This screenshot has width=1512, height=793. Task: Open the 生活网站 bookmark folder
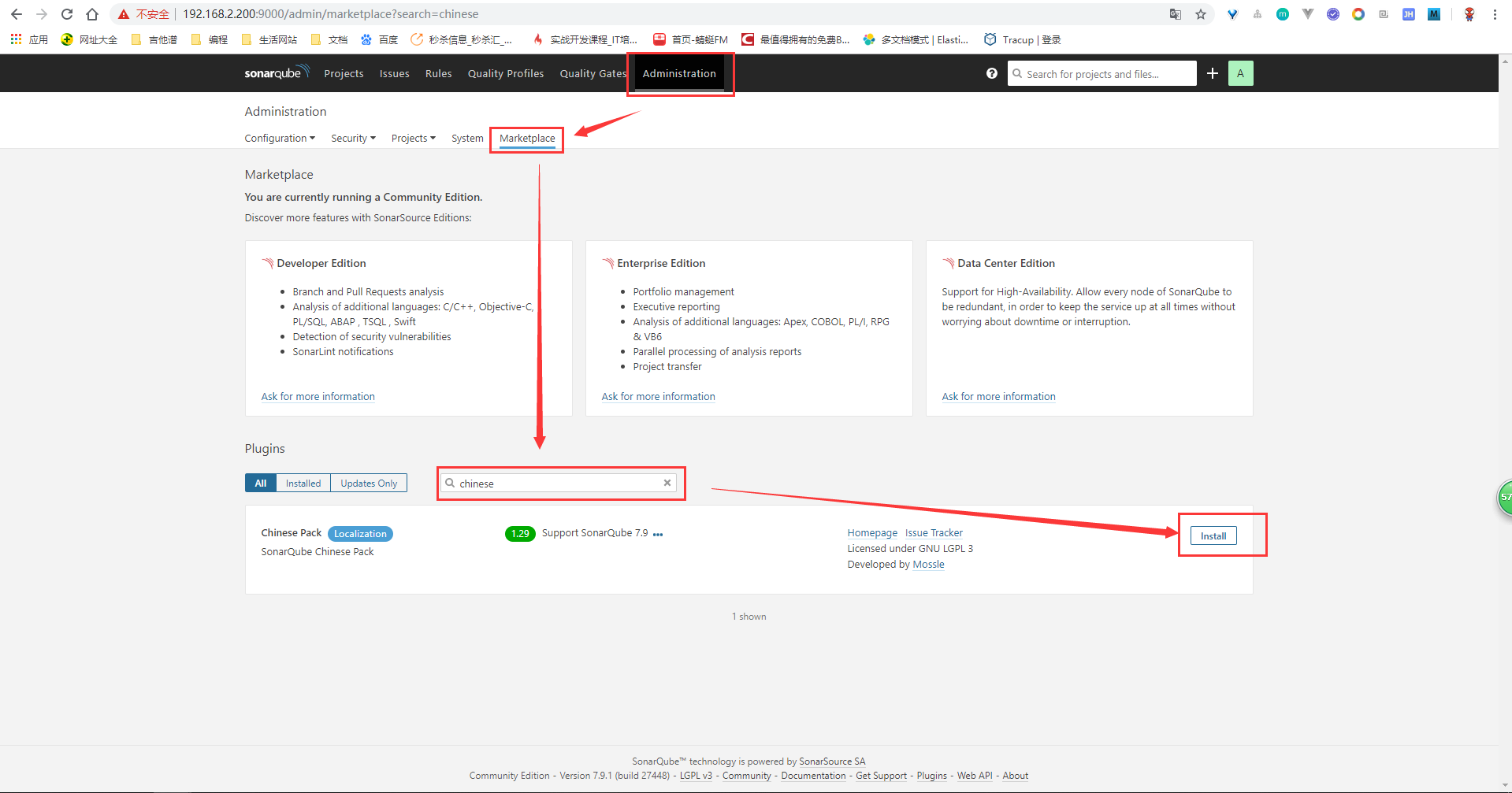[x=269, y=39]
